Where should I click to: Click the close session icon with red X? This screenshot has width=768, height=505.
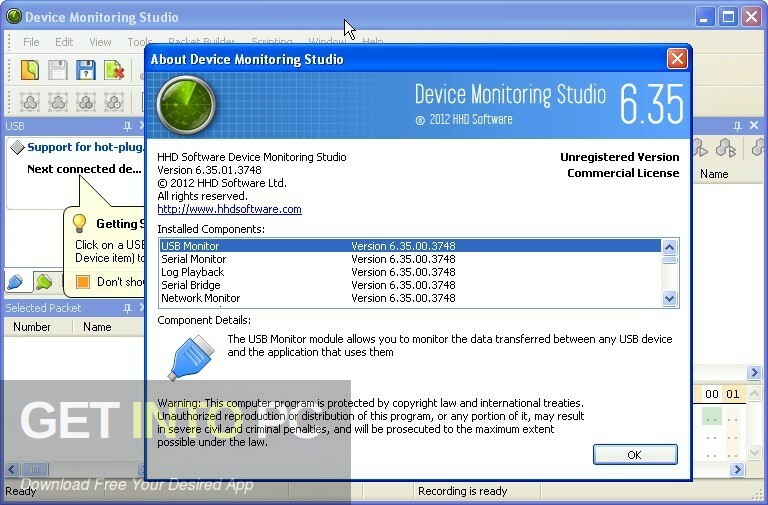coord(114,70)
